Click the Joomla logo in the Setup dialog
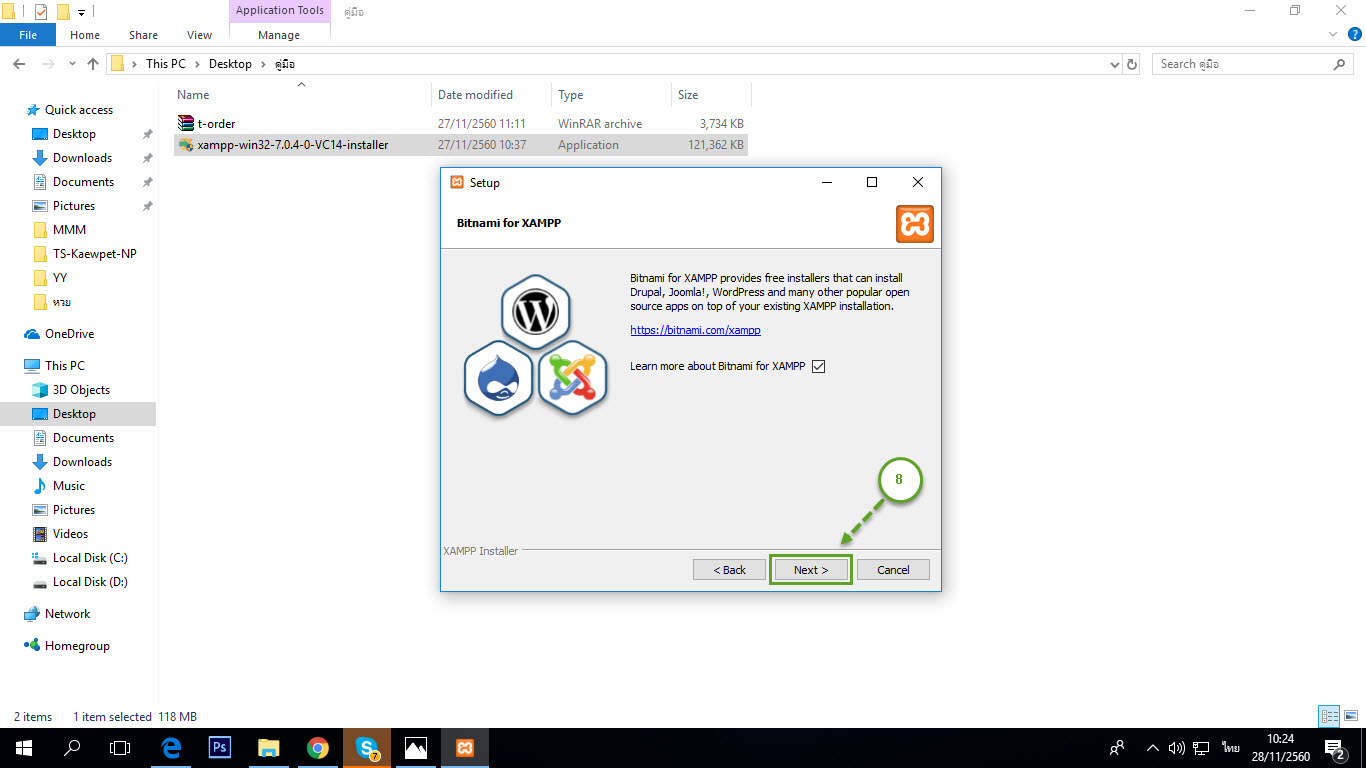The width and height of the screenshot is (1366, 768). [x=573, y=379]
